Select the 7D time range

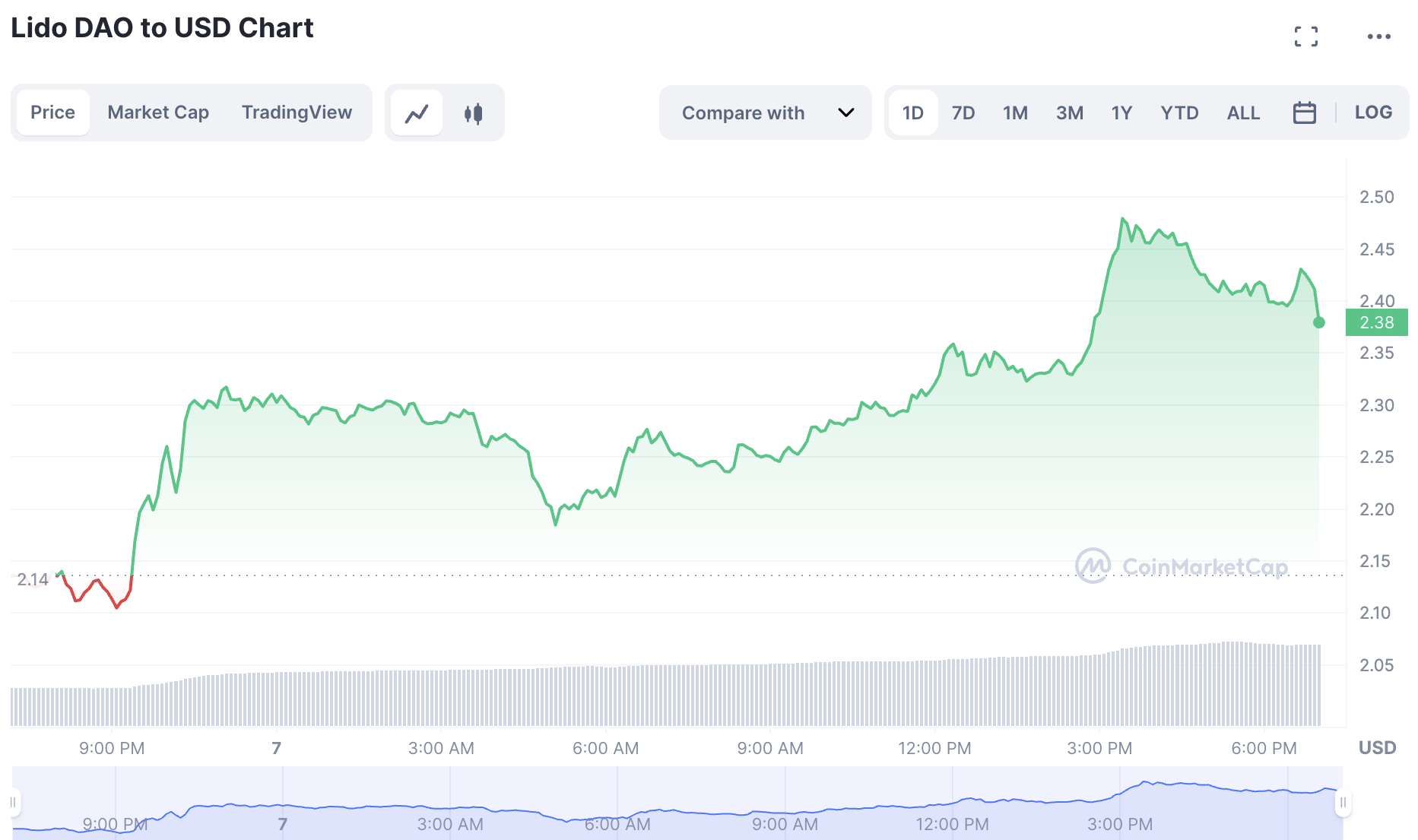tap(963, 113)
